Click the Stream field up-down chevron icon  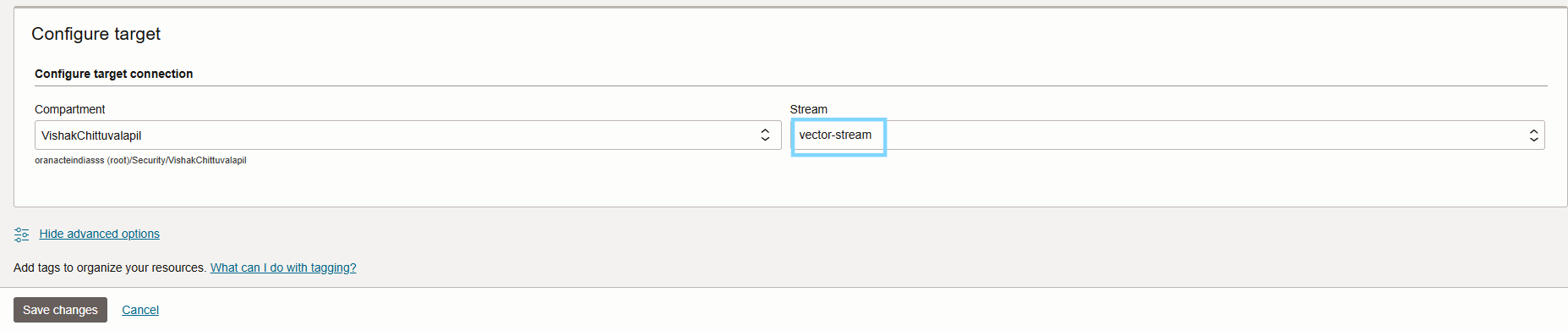pos(1533,135)
